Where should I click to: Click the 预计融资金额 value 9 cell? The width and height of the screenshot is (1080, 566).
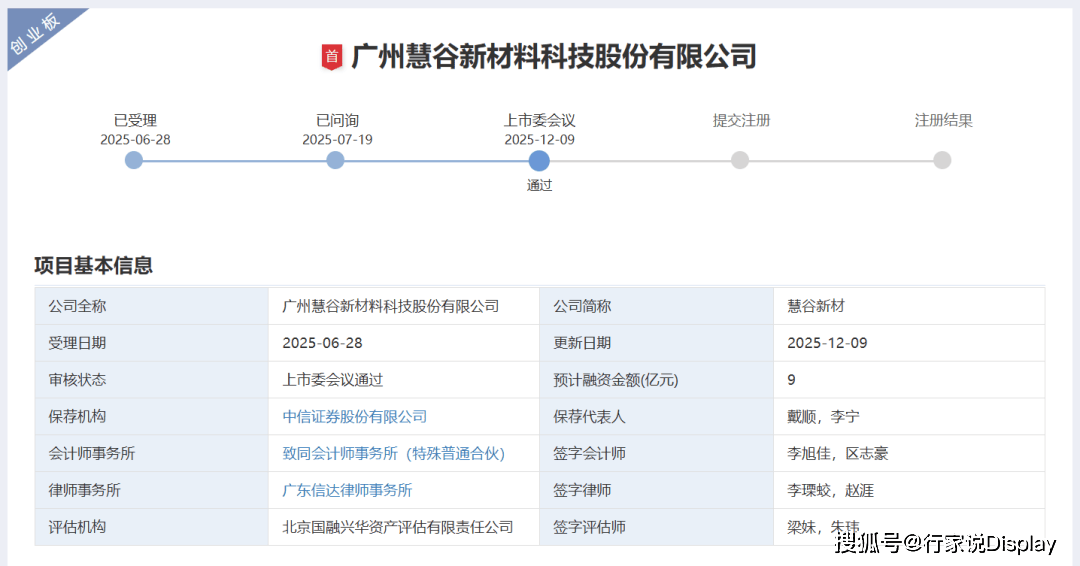click(x=792, y=380)
